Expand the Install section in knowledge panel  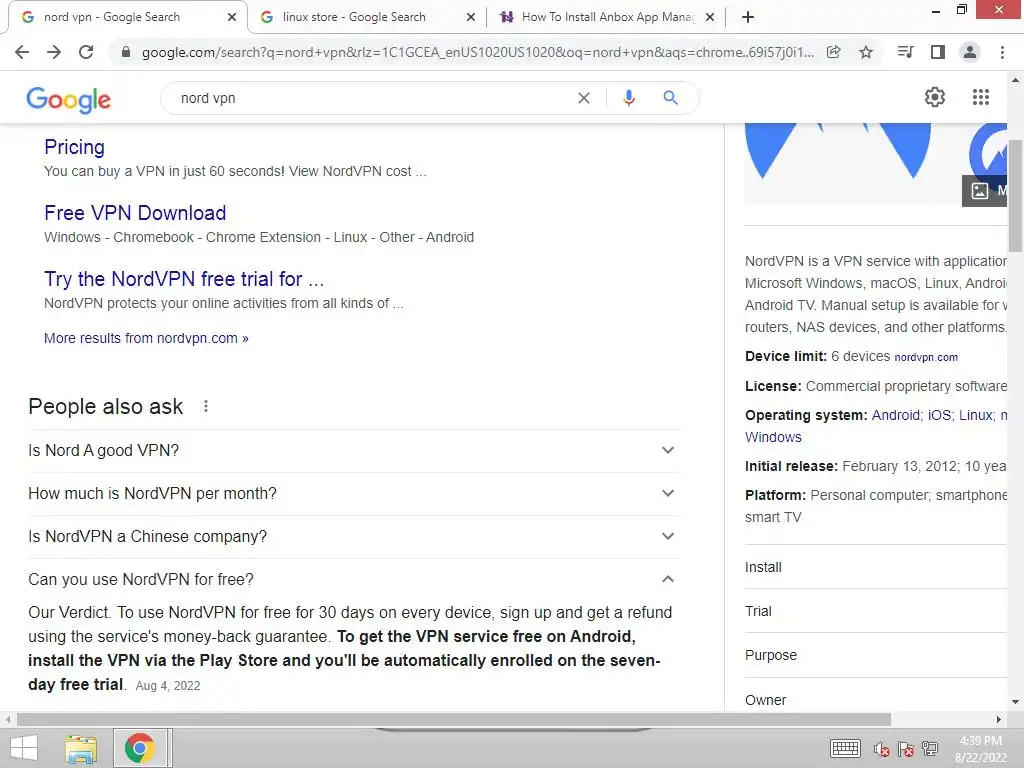click(876, 567)
